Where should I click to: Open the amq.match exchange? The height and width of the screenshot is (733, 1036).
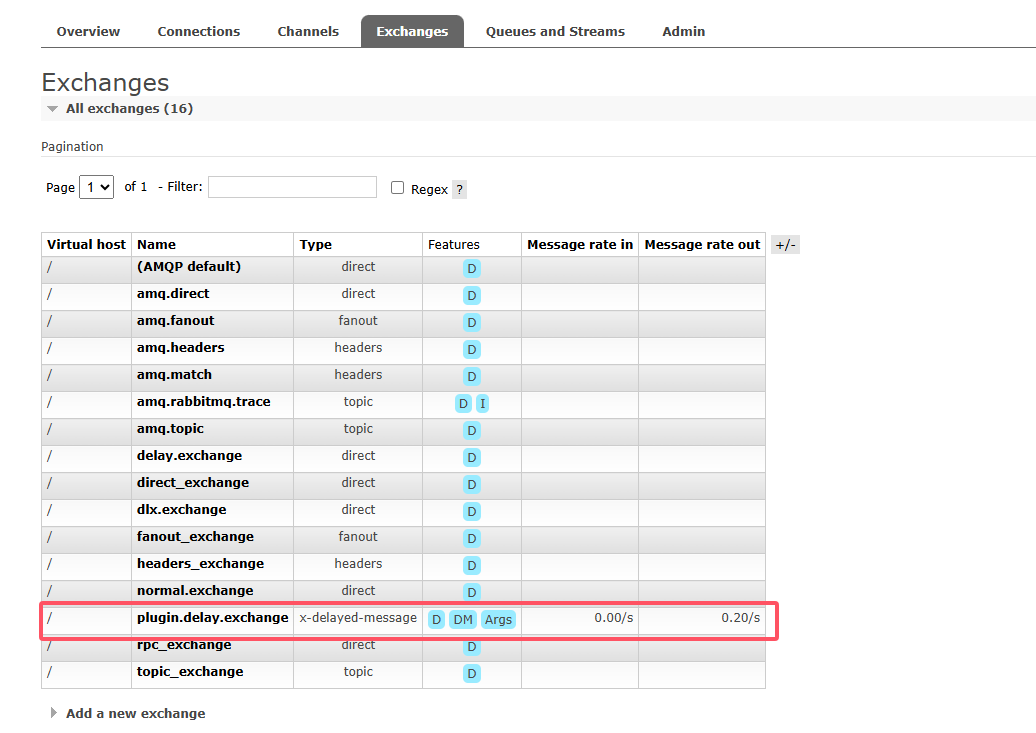click(x=174, y=375)
